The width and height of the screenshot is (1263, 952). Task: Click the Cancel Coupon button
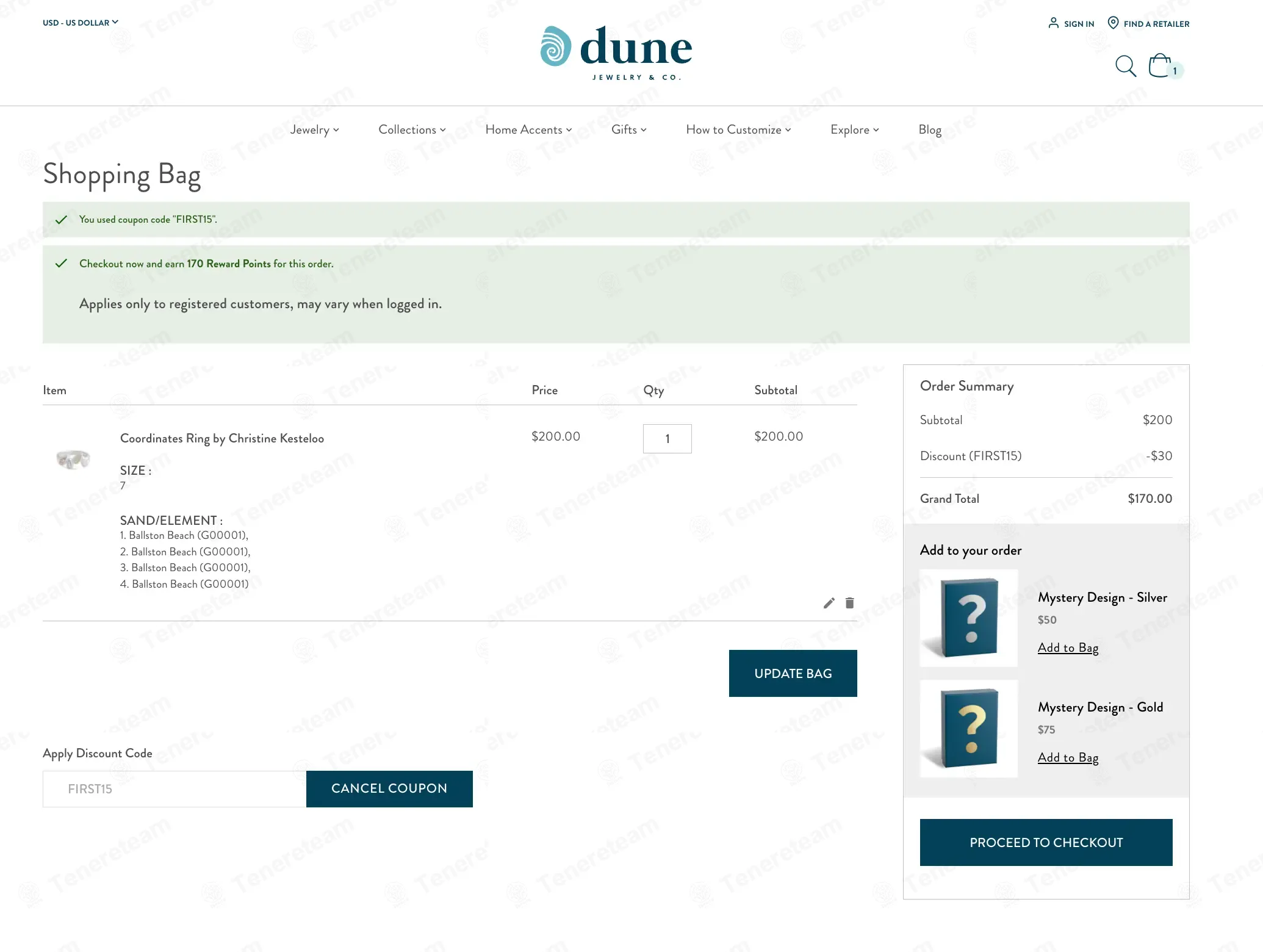pyautogui.click(x=389, y=788)
